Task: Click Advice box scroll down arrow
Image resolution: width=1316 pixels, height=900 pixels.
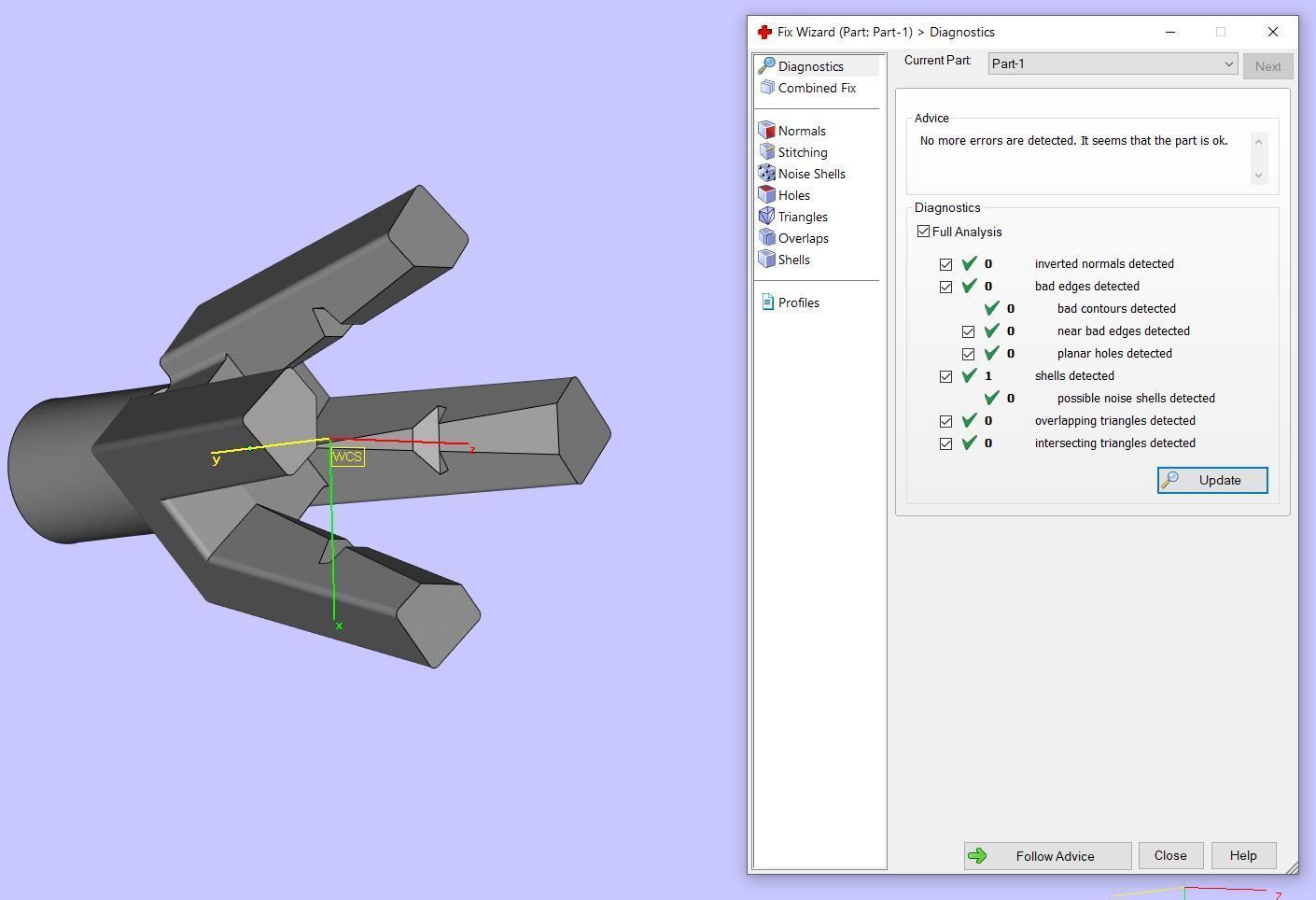Action: pyautogui.click(x=1258, y=175)
